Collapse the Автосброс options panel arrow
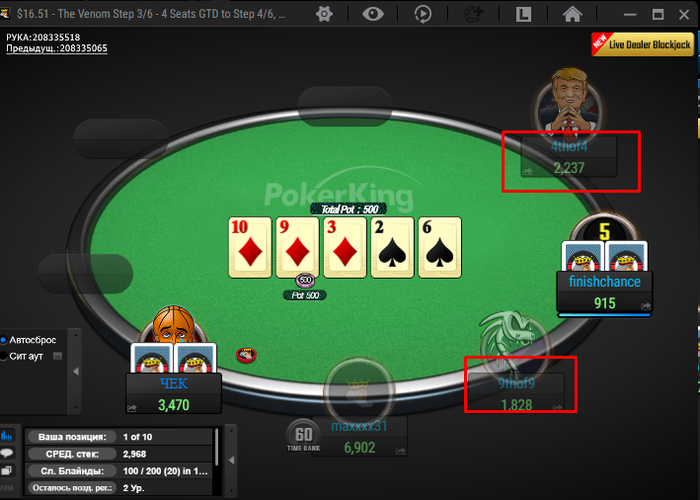 (x=75, y=371)
